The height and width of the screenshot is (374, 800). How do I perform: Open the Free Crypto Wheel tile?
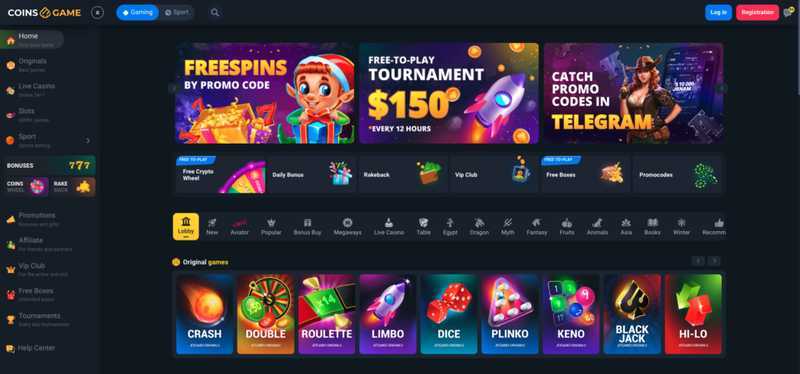[x=221, y=175]
